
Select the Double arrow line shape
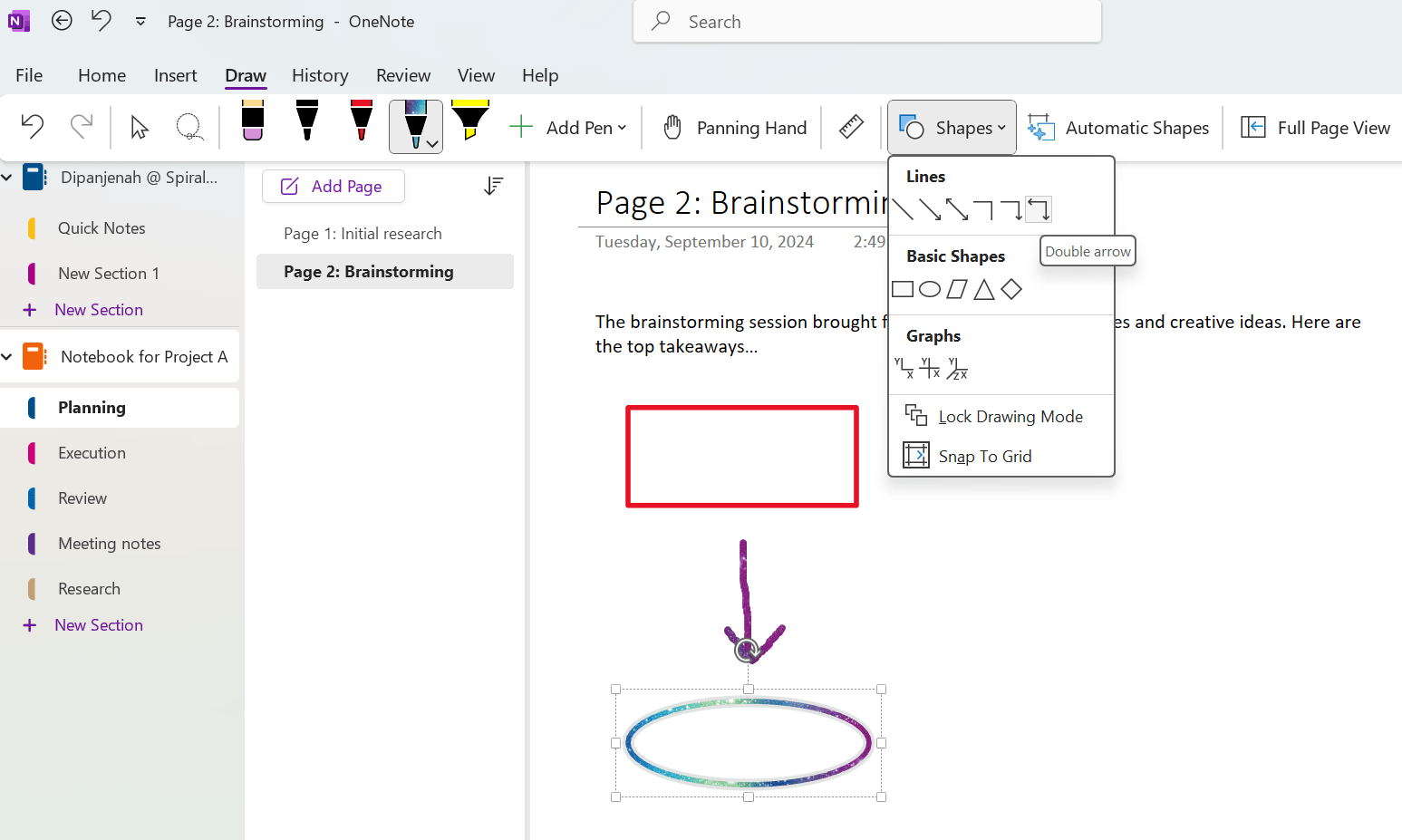(1039, 208)
